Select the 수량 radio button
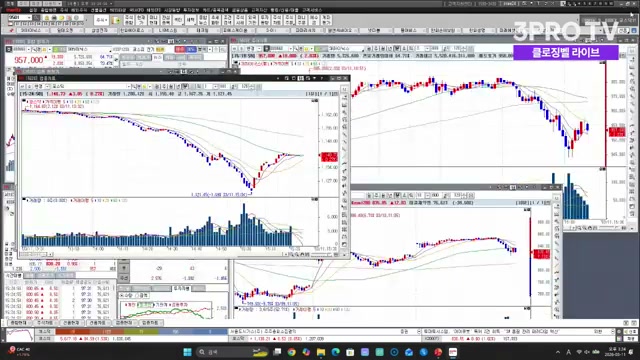 (x=127, y=295)
